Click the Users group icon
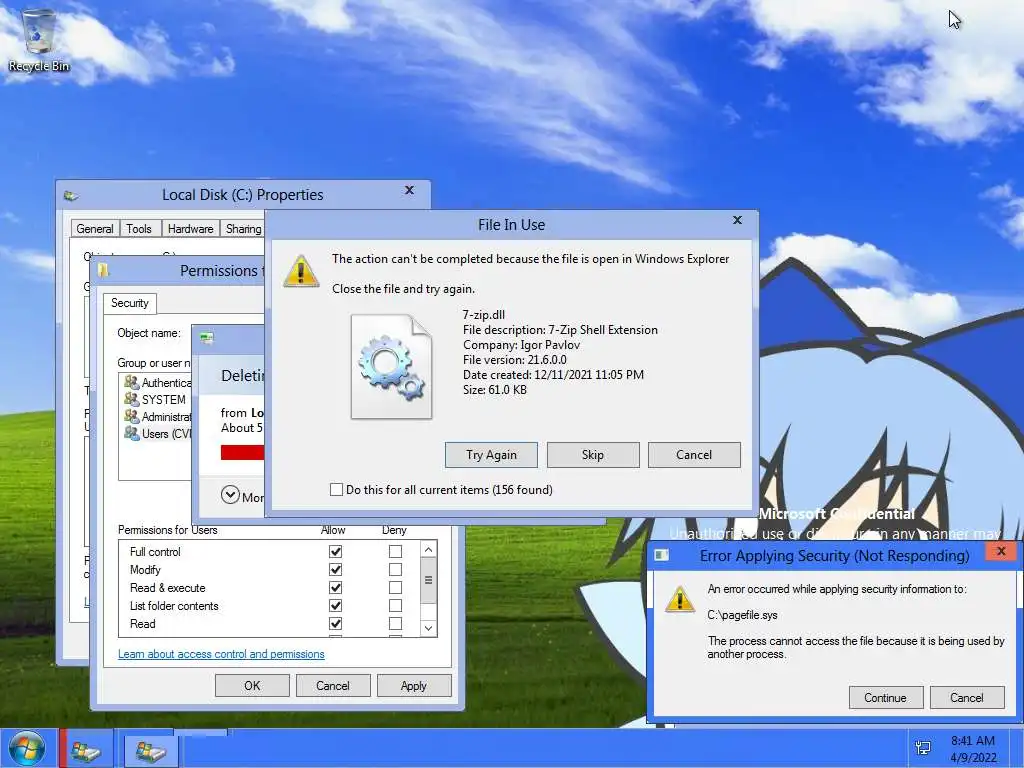Viewport: 1024px width, 768px height. pyautogui.click(x=132, y=434)
